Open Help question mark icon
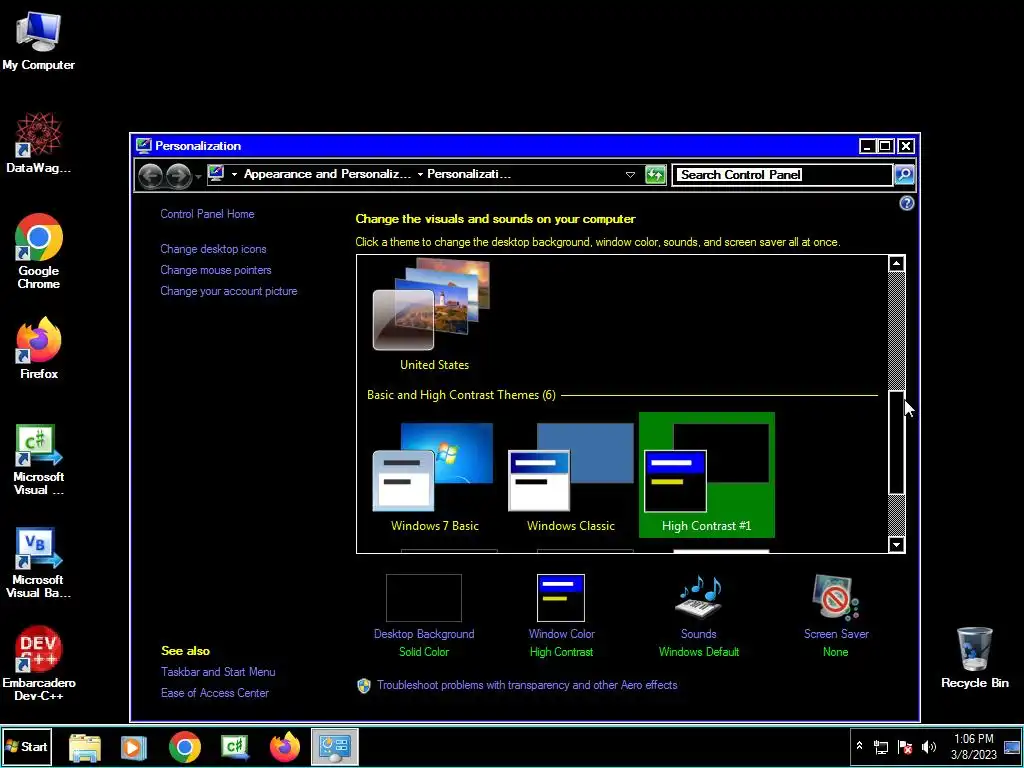Image resolution: width=1024 pixels, height=768 pixels. coord(906,203)
